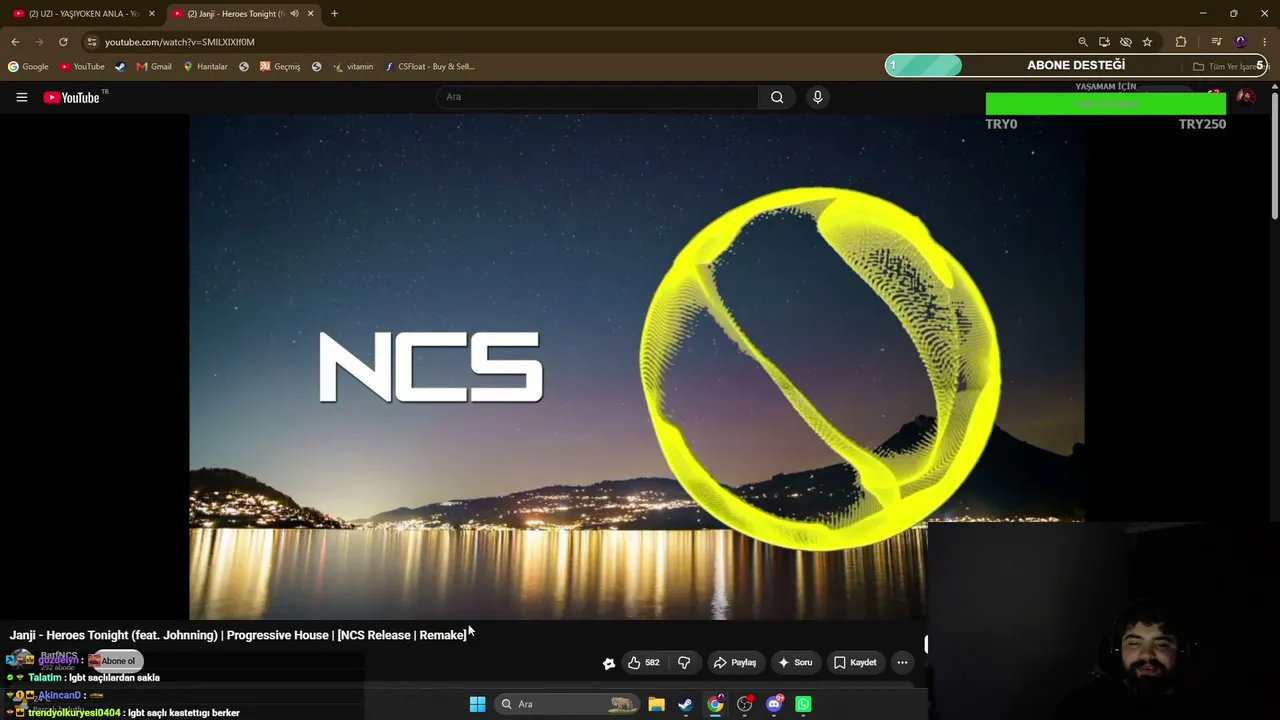The image size is (1280, 720).
Task: Open the CSFloat - Buy & Sell bookmark
Action: tap(430, 67)
